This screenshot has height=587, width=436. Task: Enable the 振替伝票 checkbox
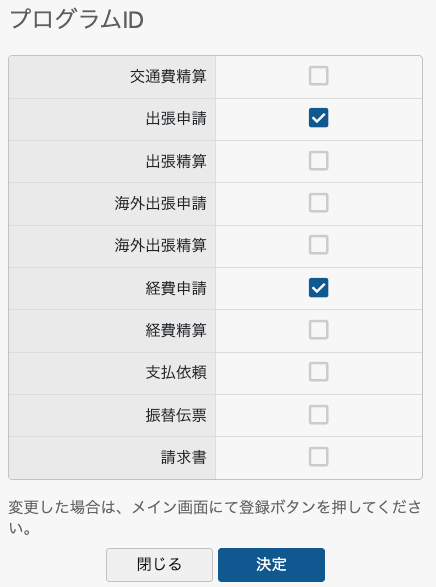click(318, 414)
